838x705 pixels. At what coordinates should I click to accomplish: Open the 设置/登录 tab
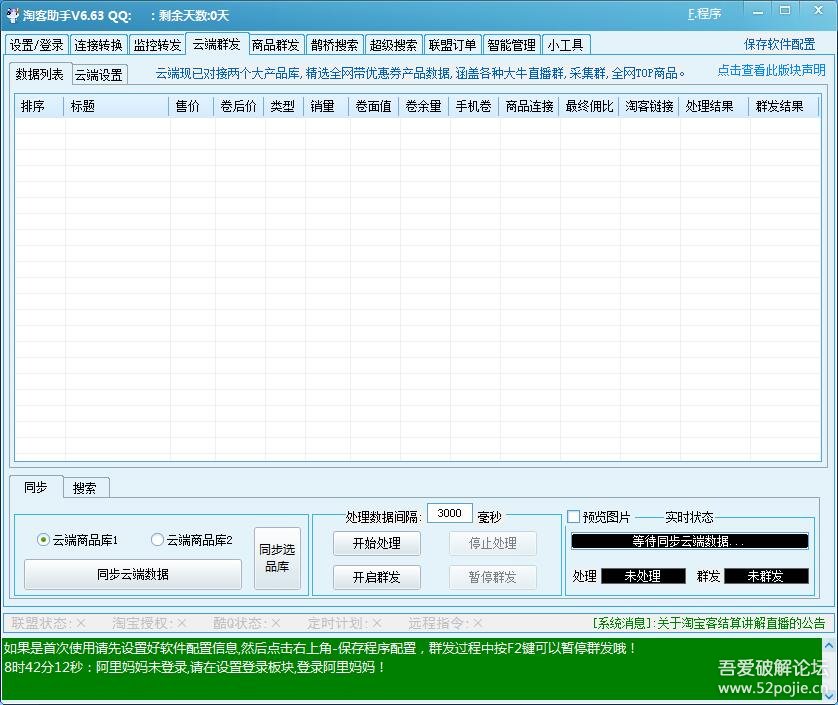tap(36, 45)
